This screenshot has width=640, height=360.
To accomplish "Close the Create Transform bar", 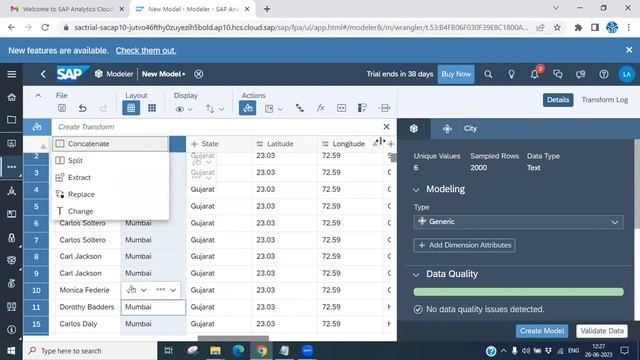I will (x=386, y=127).
